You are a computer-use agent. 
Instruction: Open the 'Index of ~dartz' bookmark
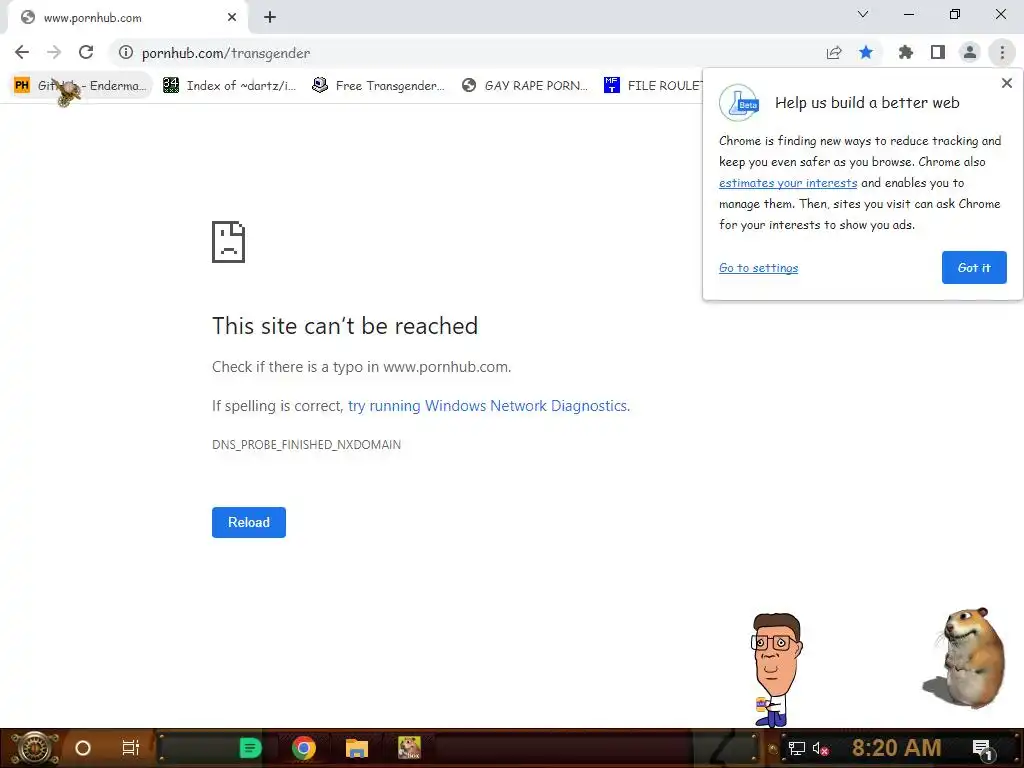pyautogui.click(x=229, y=86)
